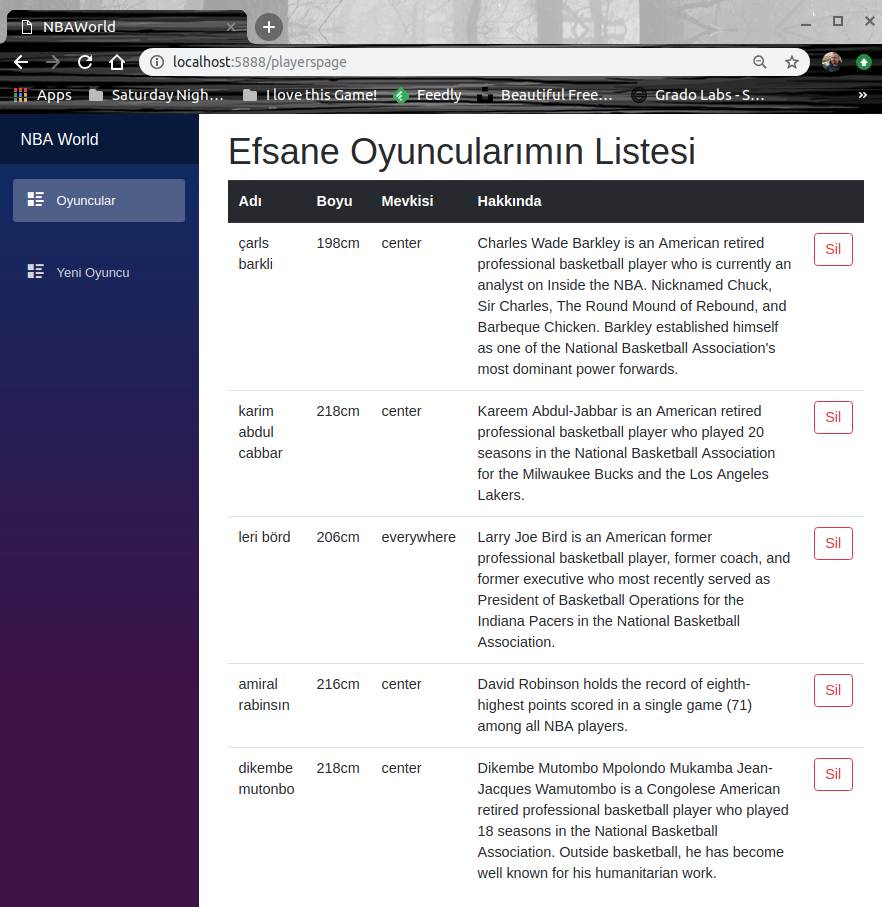Expand the hidden bookmarks overflow chevron

pyautogui.click(x=862, y=95)
